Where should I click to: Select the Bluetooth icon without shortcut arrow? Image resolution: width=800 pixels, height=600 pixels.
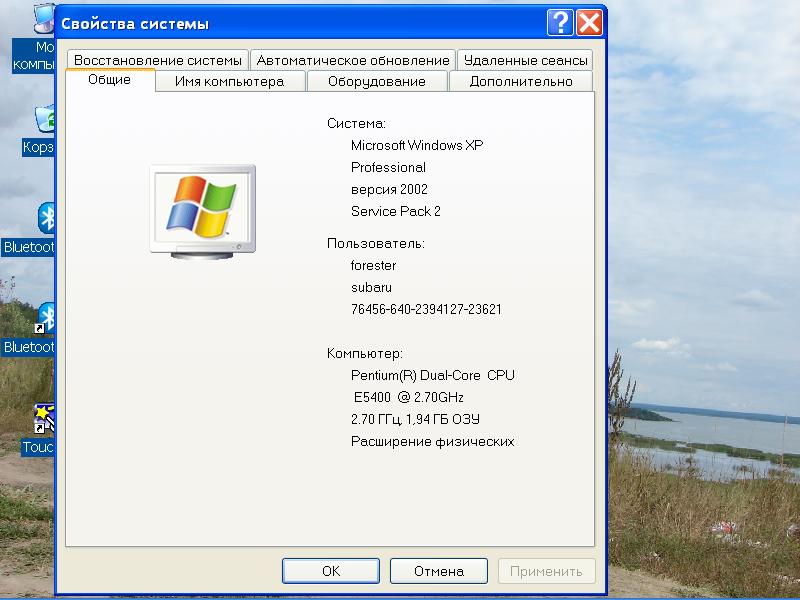pyautogui.click(x=46, y=218)
